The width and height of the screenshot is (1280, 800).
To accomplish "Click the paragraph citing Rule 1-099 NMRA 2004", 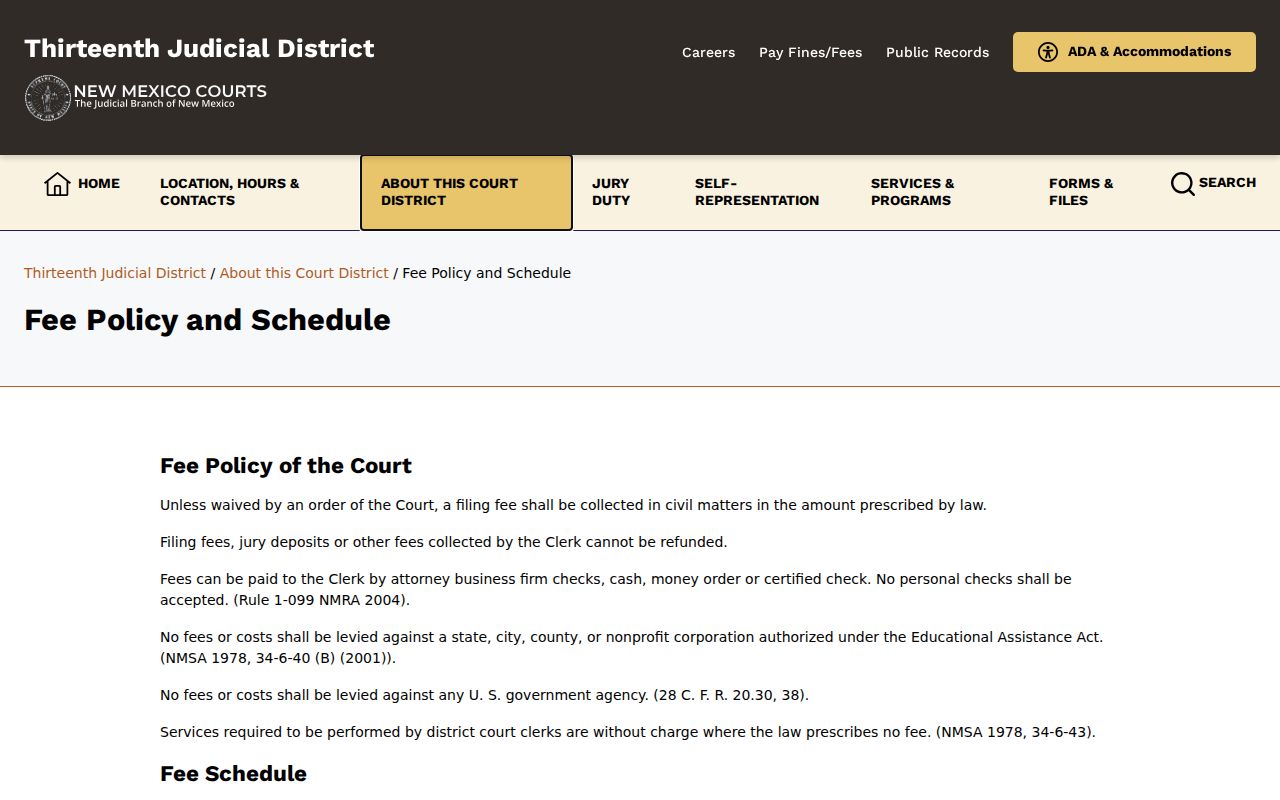I will [x=616, y=590].
